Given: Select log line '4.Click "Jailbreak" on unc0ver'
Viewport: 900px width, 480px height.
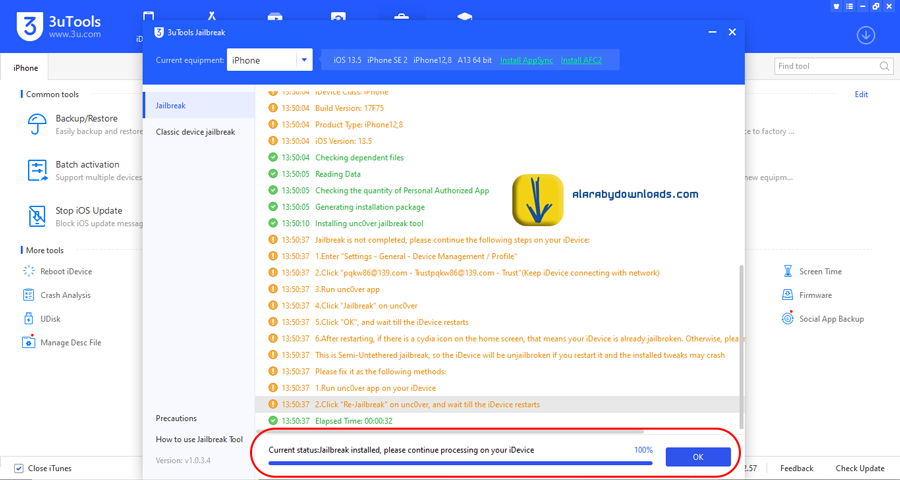Looking at the screenshot, I should 366,306.
